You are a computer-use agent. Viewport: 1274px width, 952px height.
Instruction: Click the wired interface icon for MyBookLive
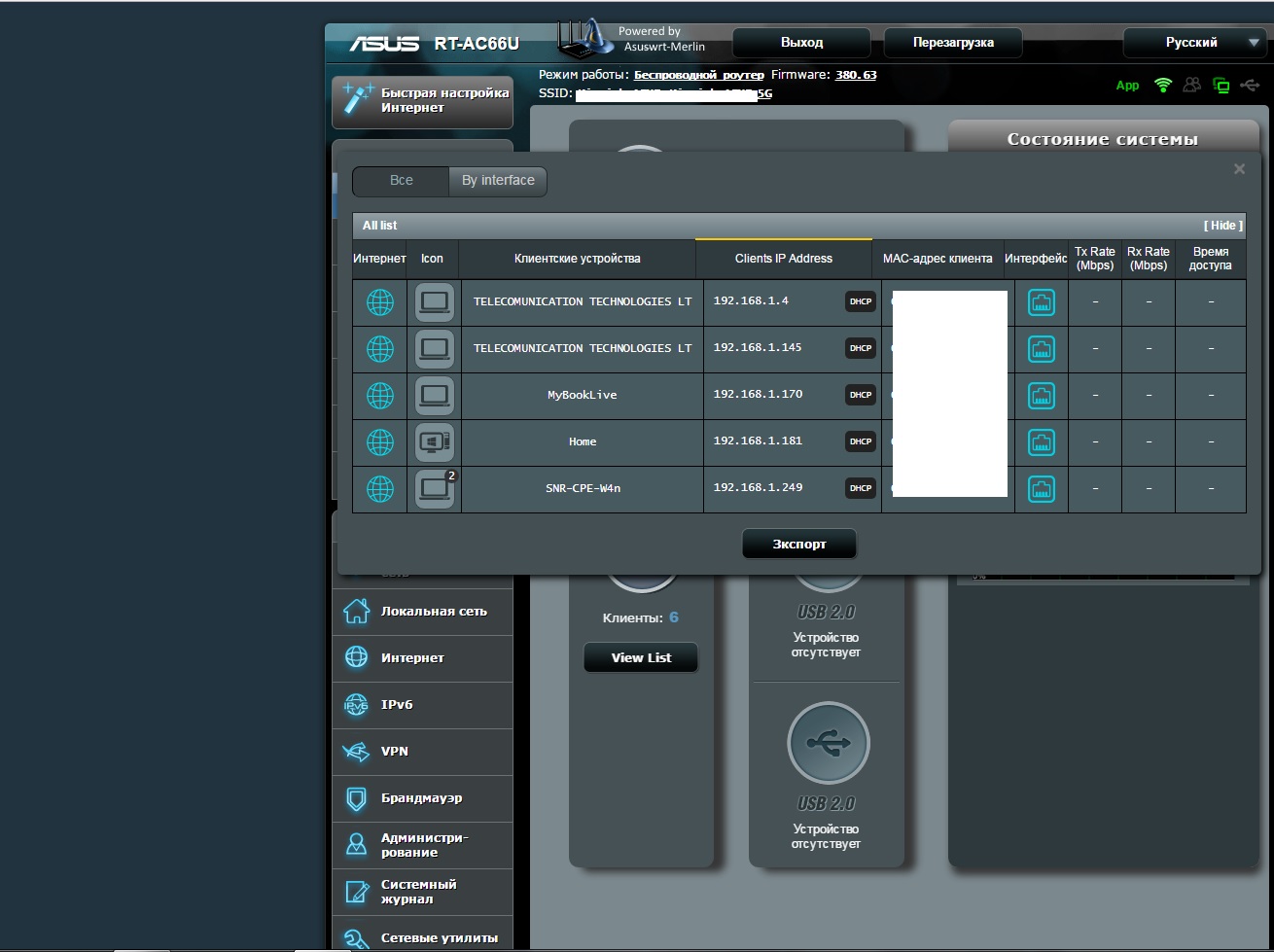(1042, 396)
